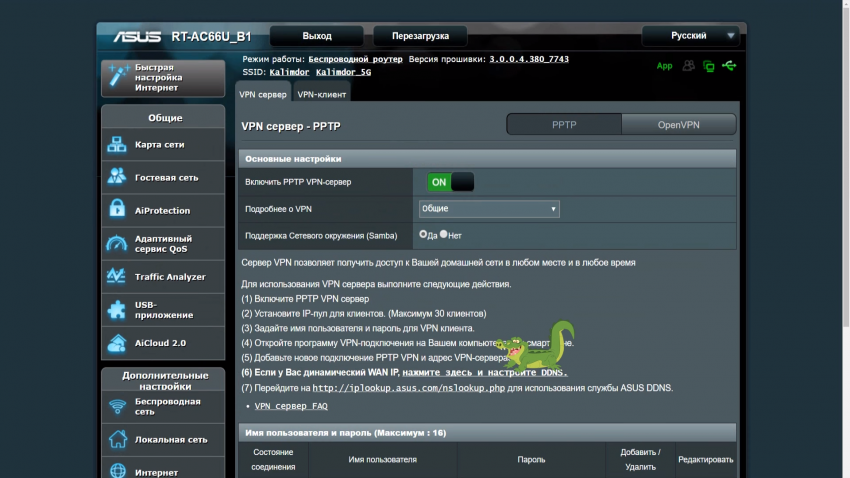The width and height of the screenshot is (850, 478).
Task: Click the ASUS logo
Action: pos(137,36)
